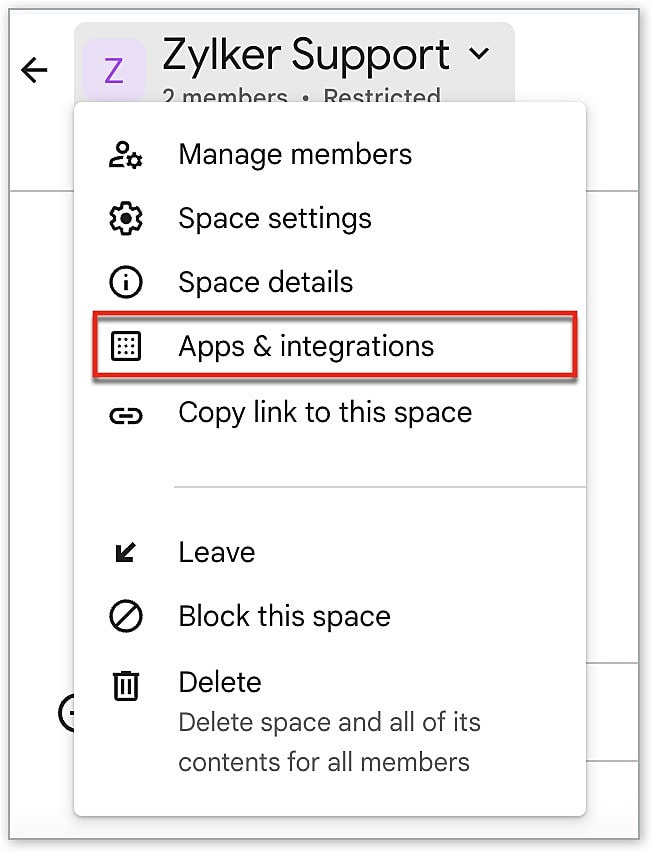Open Space settings from the menu
This screenshot has width=652, height=852.
pos(275,219)
